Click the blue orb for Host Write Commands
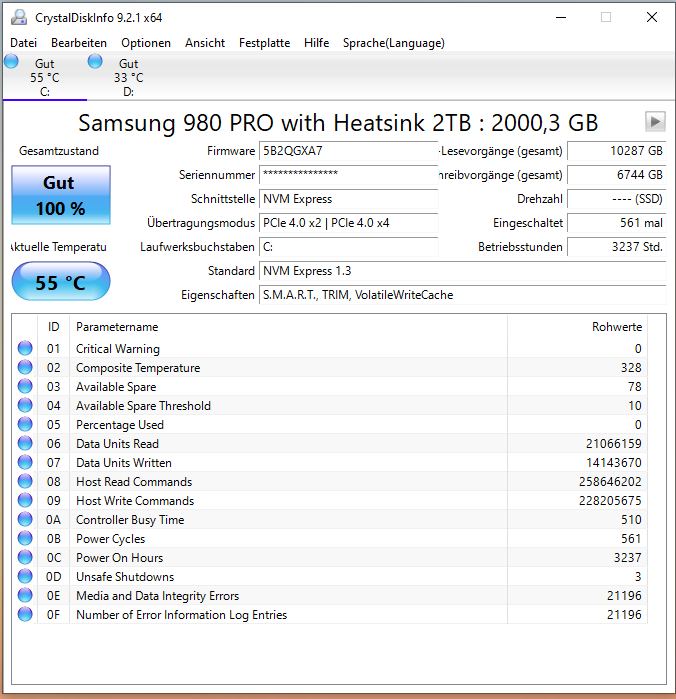The image size is (676, 699). (25, 500)
